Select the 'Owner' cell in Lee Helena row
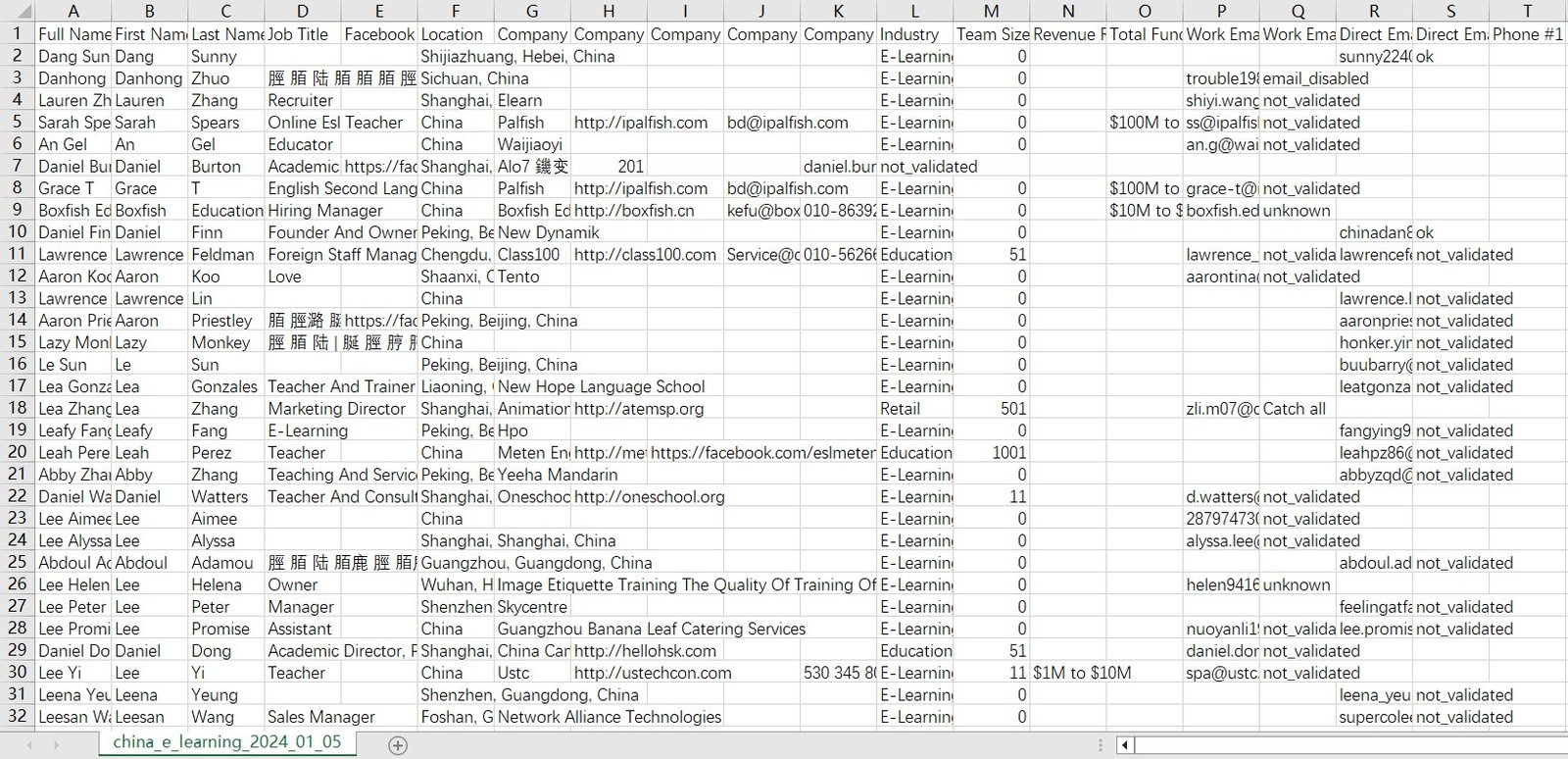1568x759 pixels. coord(303,584)
